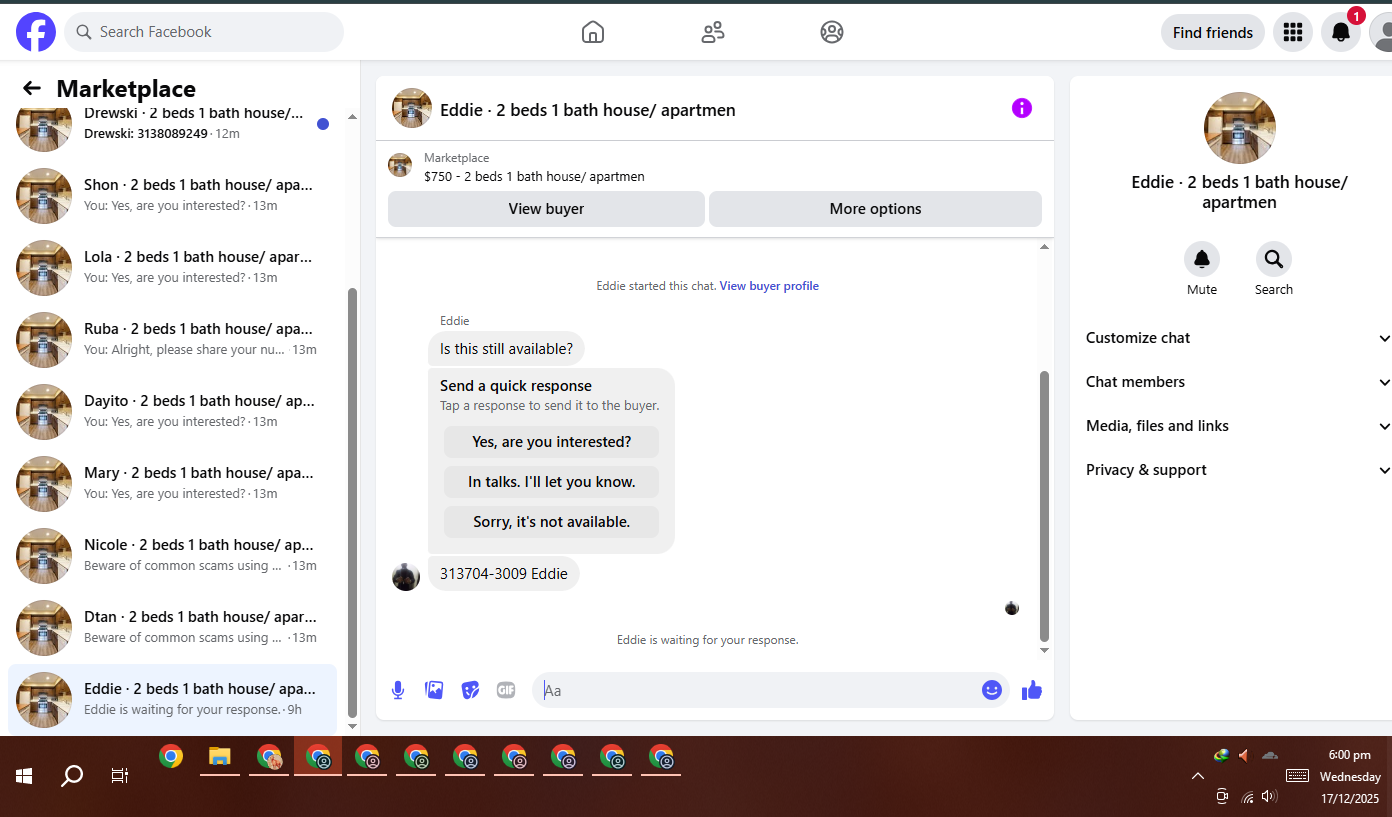Open Mary conversation
1392x817 pixels.
pyautogui.click(x=172, y=483)
